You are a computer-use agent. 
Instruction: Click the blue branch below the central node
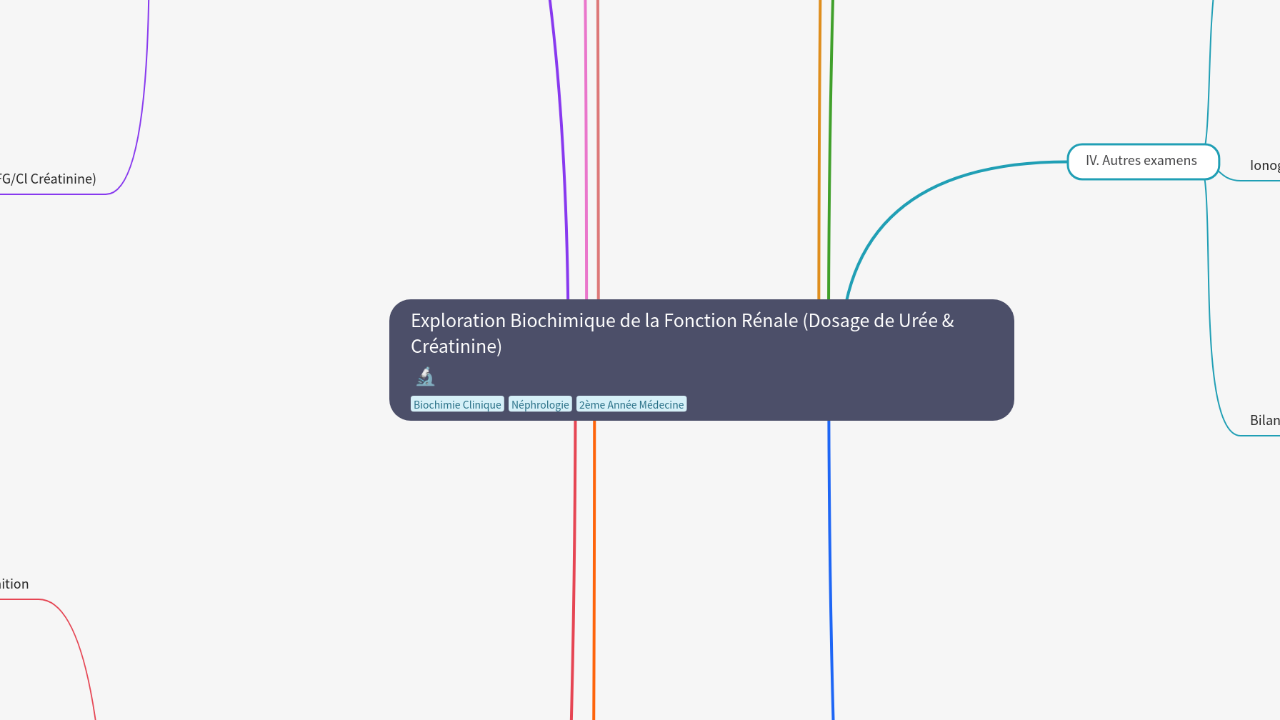pos(830,550)
